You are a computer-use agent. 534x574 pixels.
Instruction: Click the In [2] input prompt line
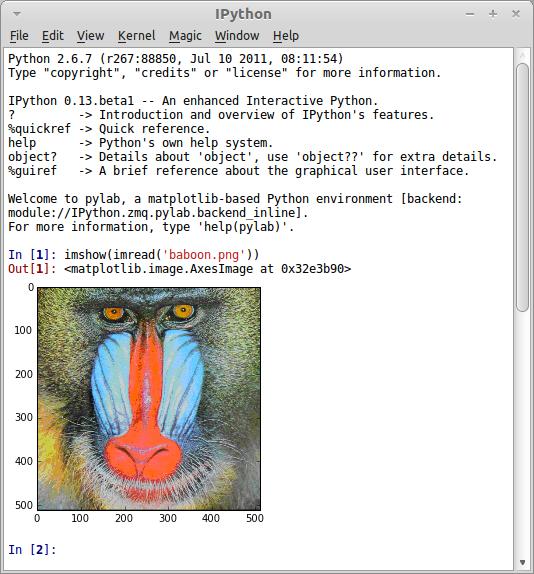[x=256, y=550]
